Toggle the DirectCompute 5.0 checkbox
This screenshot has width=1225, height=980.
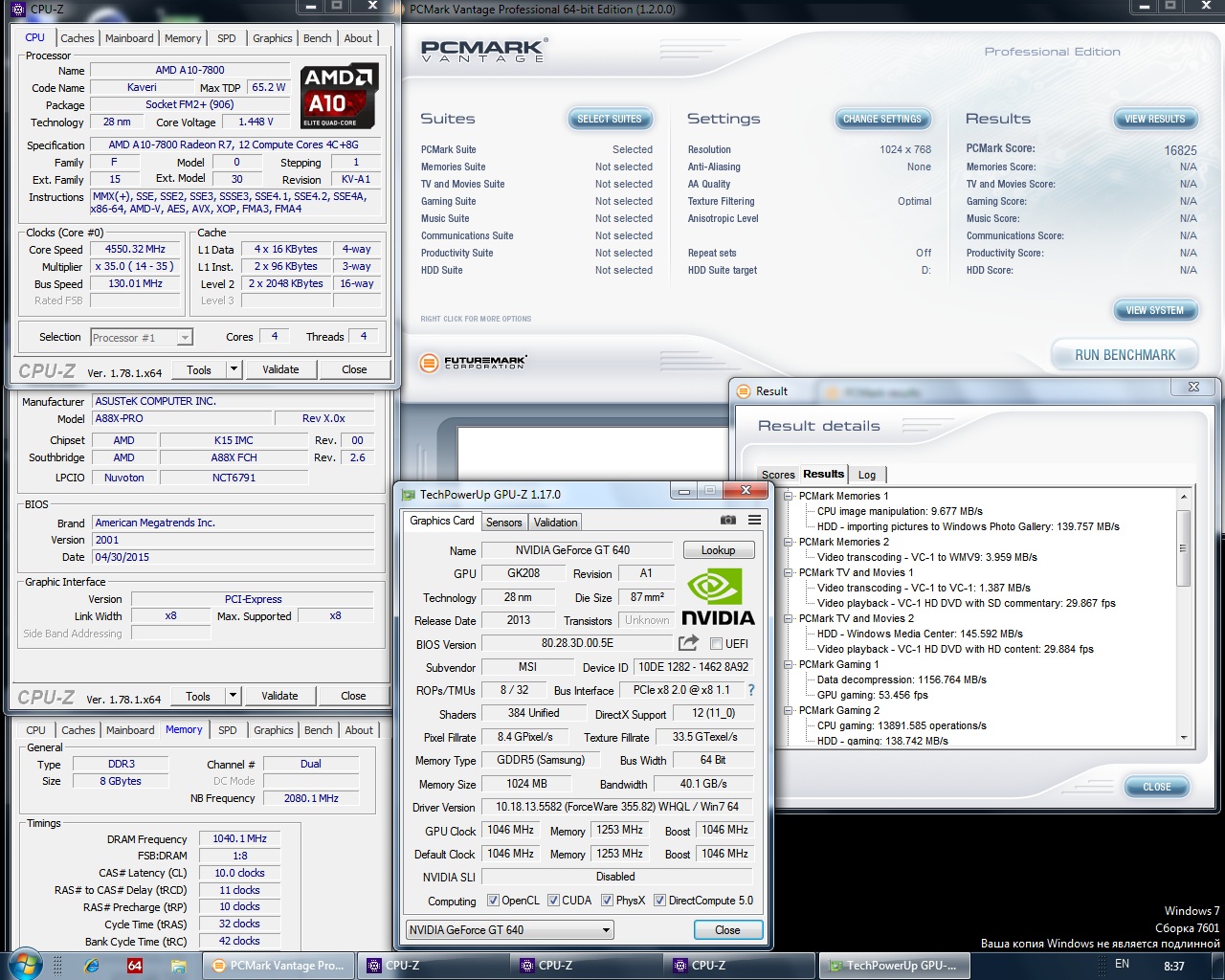tap(659, 901)
